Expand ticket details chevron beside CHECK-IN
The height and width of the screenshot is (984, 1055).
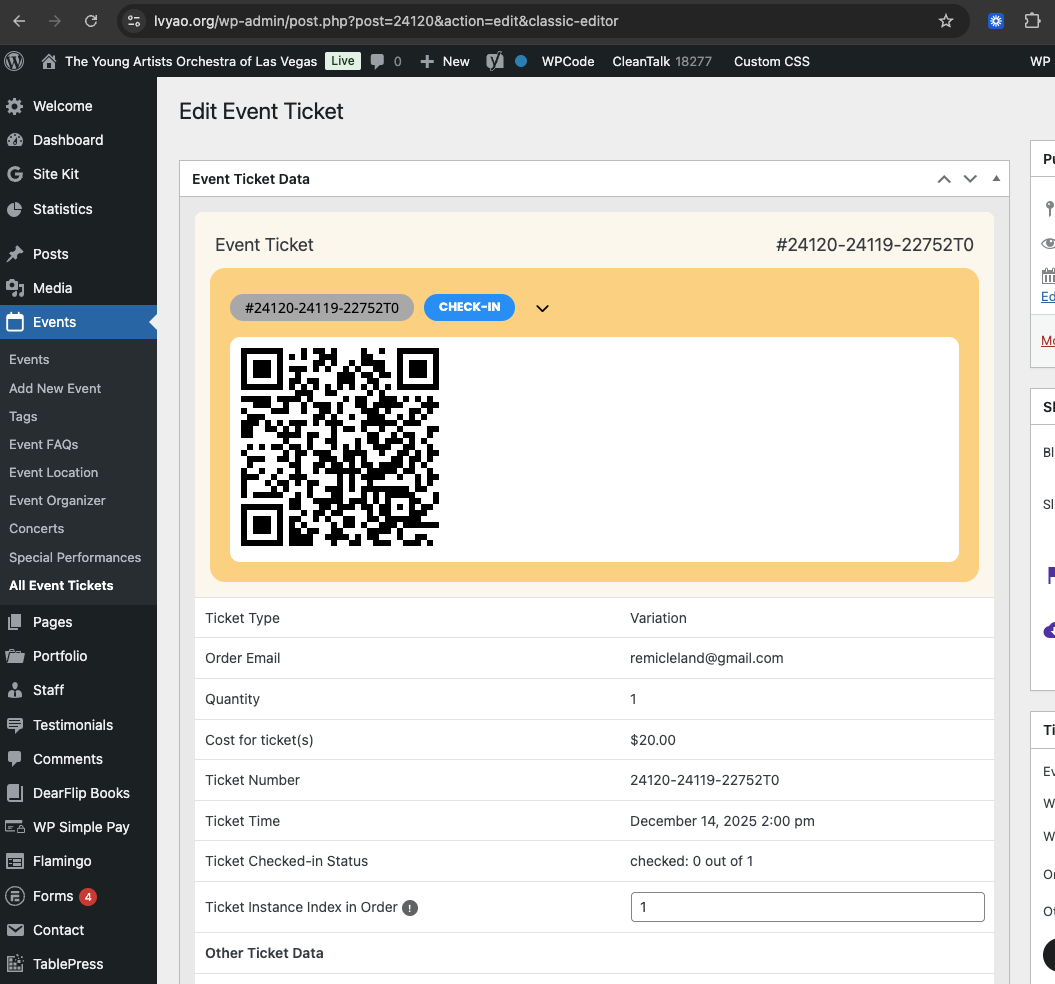click(542, 308)
